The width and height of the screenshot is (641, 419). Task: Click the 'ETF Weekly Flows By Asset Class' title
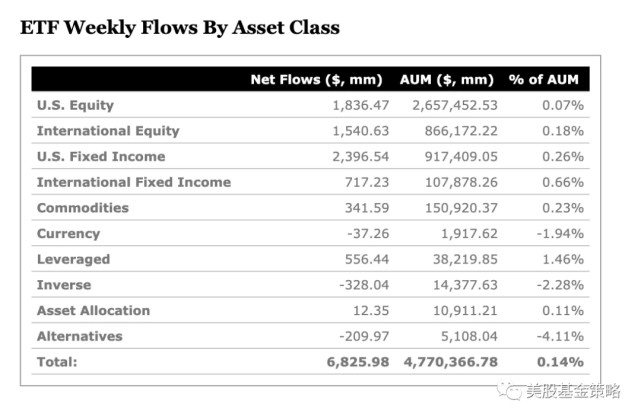pos(180,28)
